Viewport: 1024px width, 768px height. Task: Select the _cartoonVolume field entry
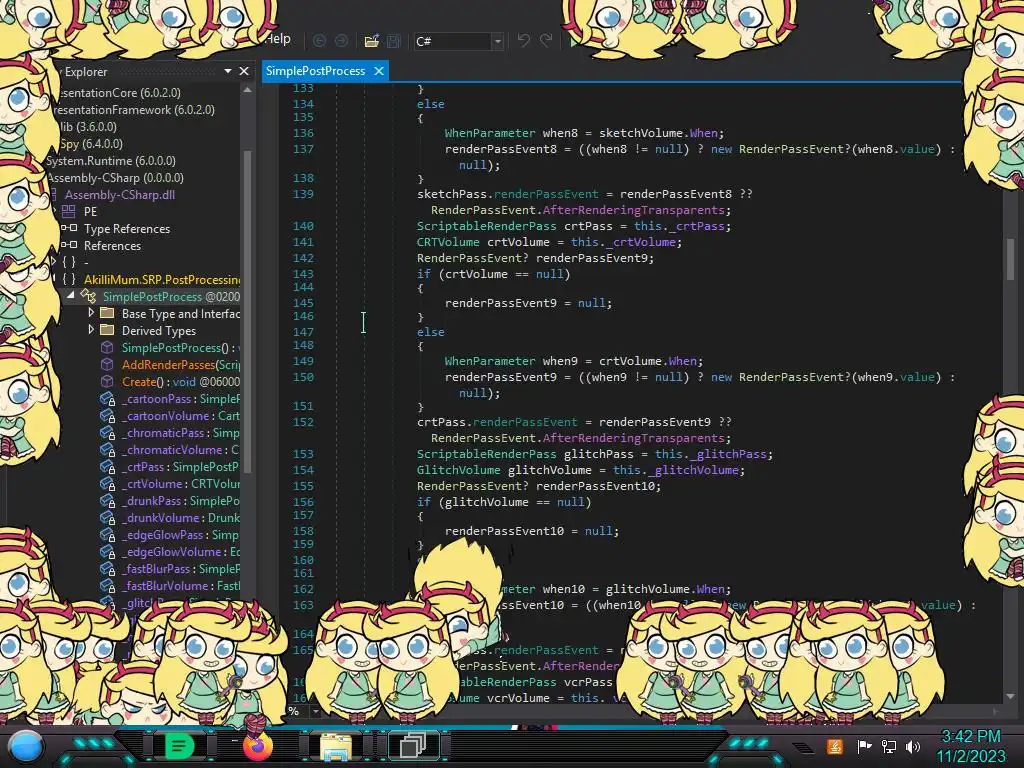(x=181, y=416)
